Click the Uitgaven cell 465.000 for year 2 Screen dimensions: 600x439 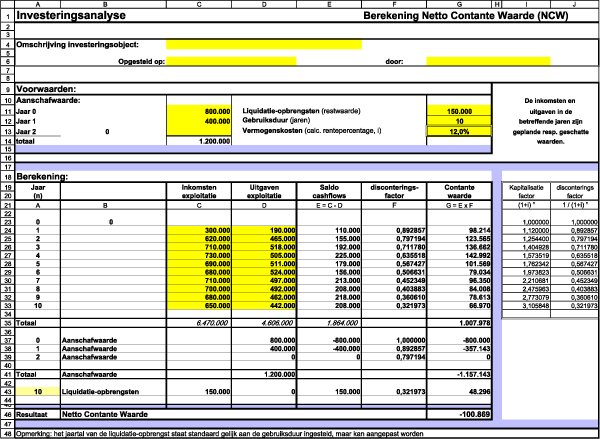(264, 239)
